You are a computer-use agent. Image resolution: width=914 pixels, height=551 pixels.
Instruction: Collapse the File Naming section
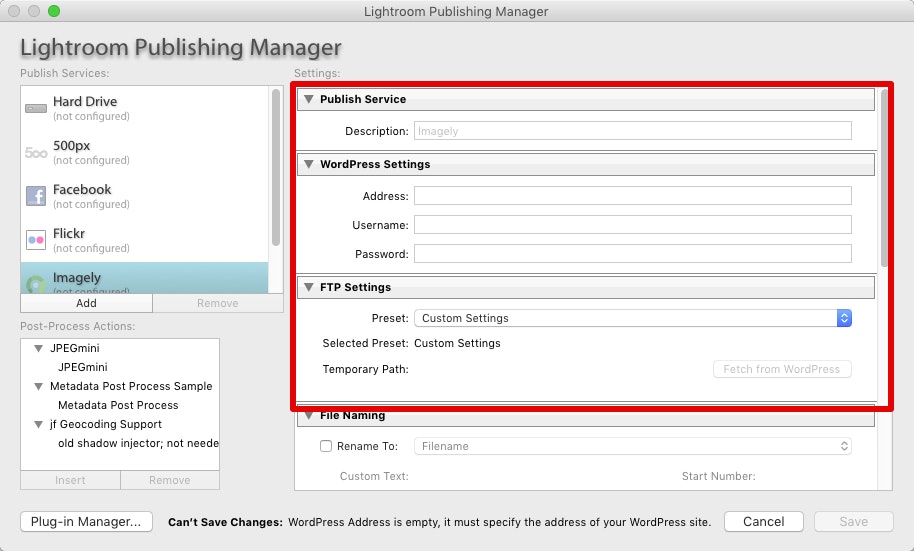tap(309, 416)
